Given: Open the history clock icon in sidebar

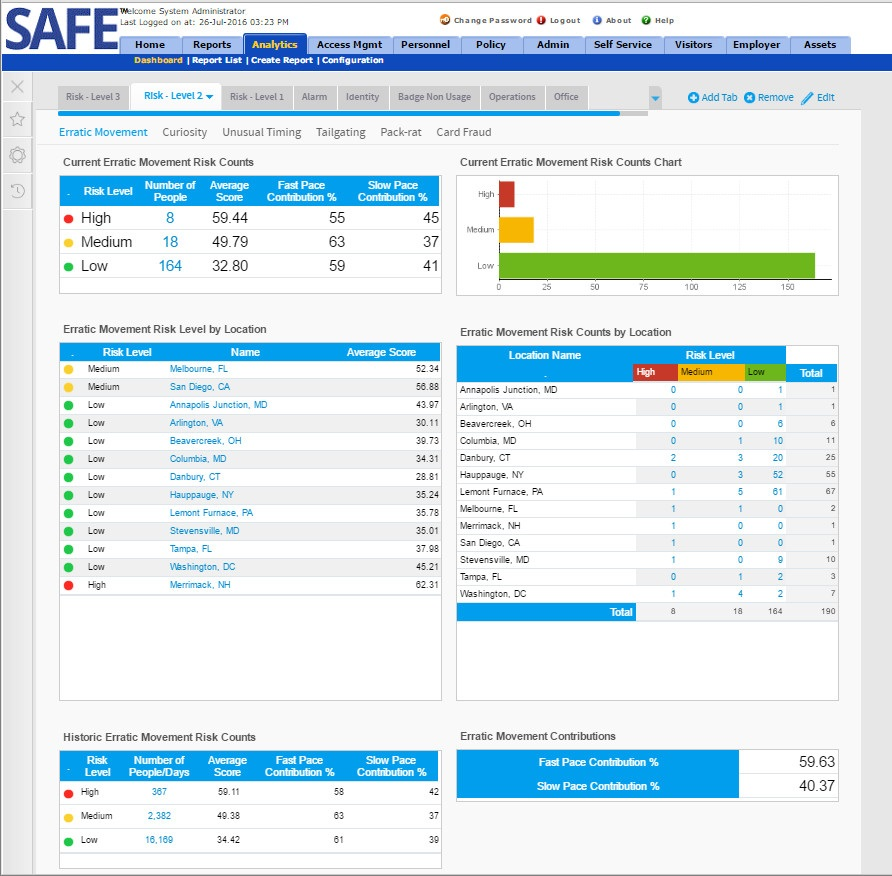Looking at the screenshot, I should point(16,191).
